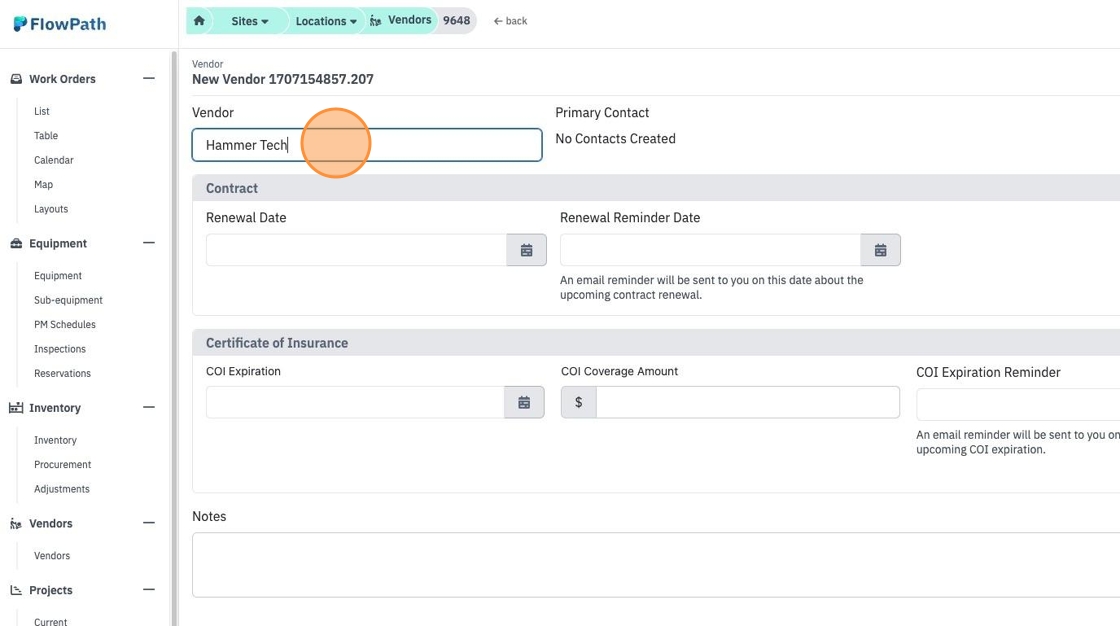This screenshot has height=626, width=1120.
Task: Open Equipment sub-item in sidebar
Action: pyautogui.click(x=58, y=275)
